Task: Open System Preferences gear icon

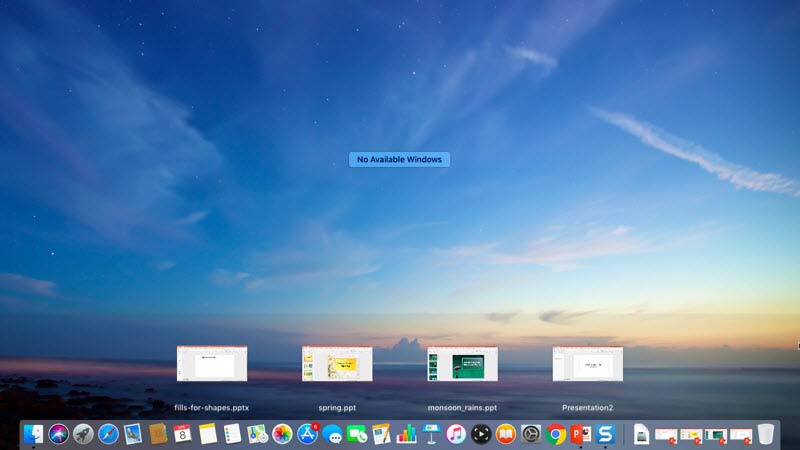Action: (x=531, y=434)
